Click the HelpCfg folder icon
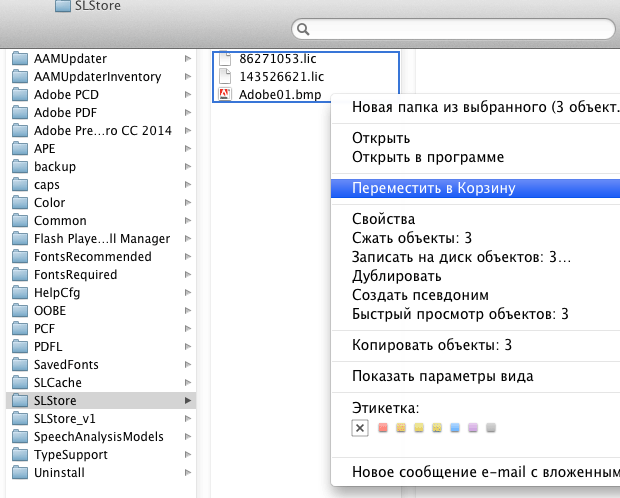The image size is (620, 498). tap(20, 292)
